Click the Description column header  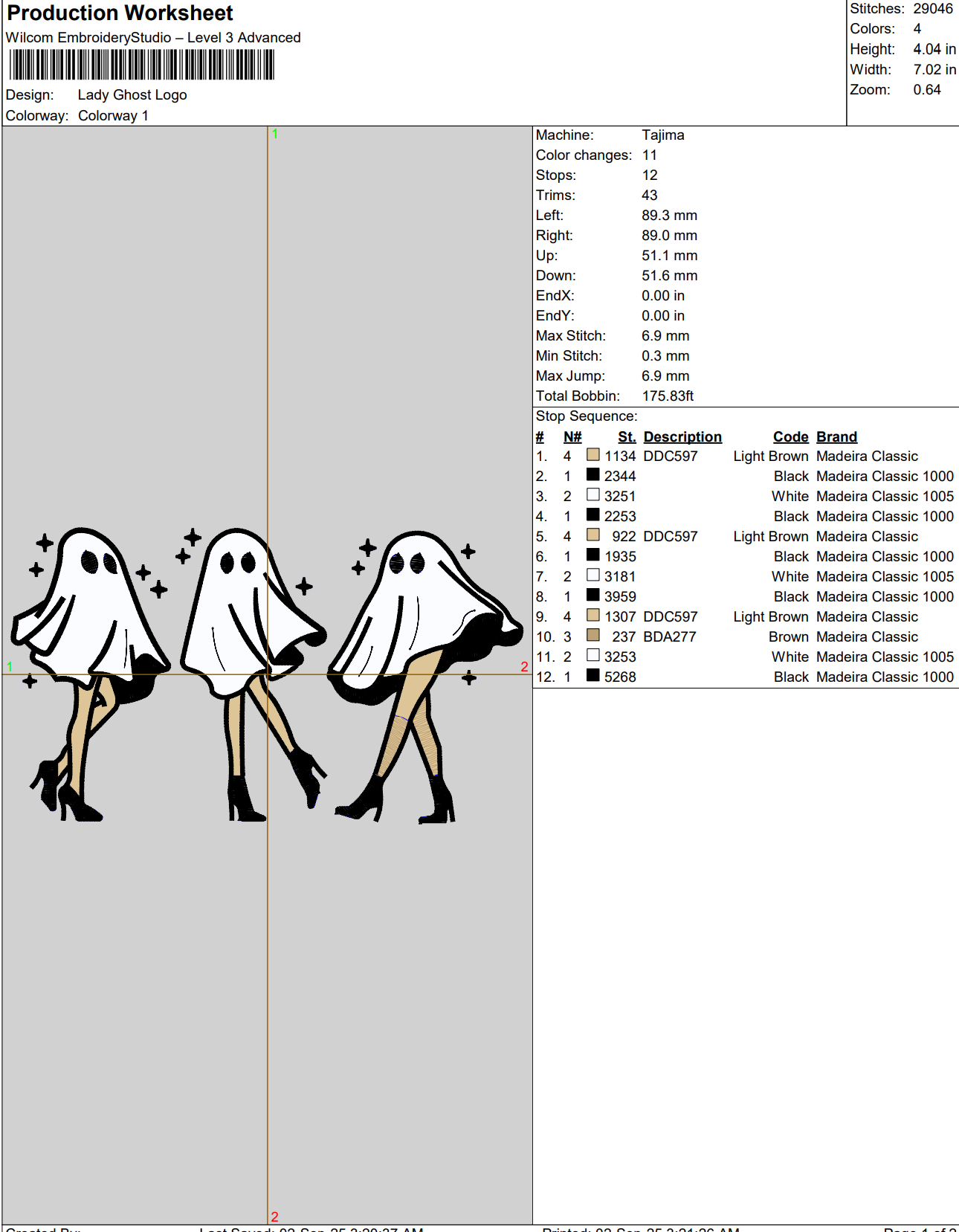682,437
